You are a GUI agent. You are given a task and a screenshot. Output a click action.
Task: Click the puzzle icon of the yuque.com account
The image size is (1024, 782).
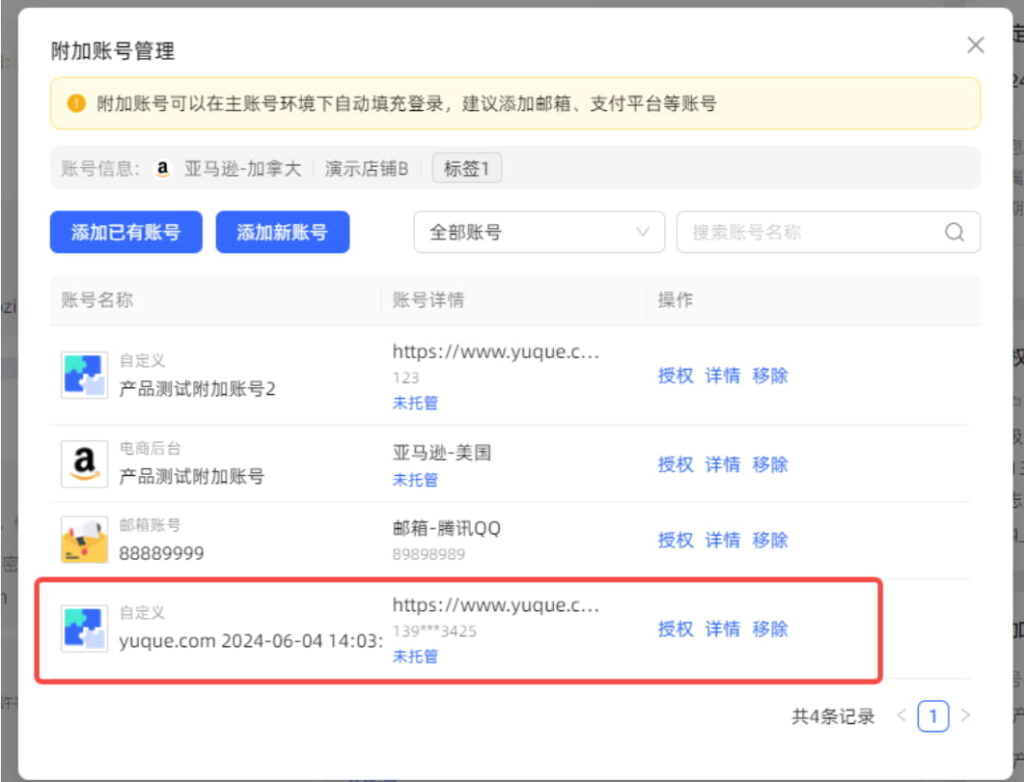(x=84, y=628)
